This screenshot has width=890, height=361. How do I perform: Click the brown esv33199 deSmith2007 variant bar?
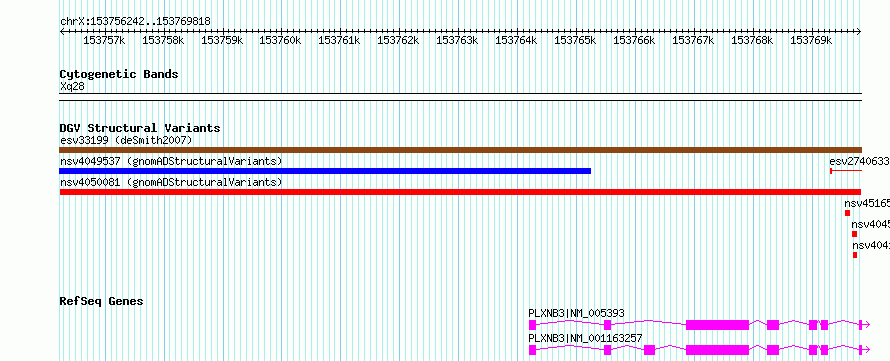pyautogui.click(x=460, y=150)
